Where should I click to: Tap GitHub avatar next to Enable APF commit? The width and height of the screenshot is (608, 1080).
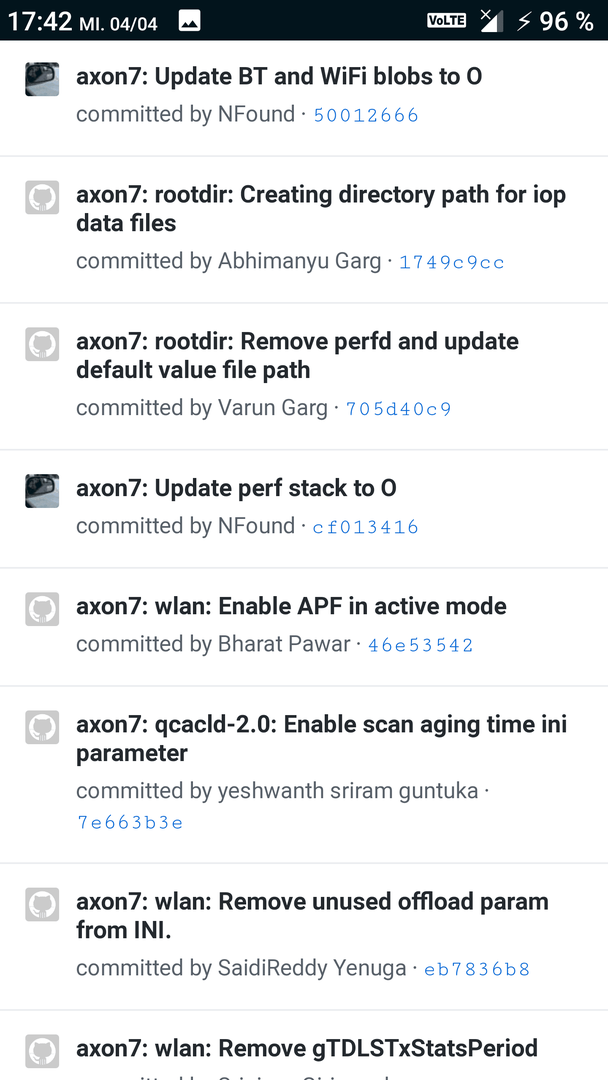tap(42, 610)
